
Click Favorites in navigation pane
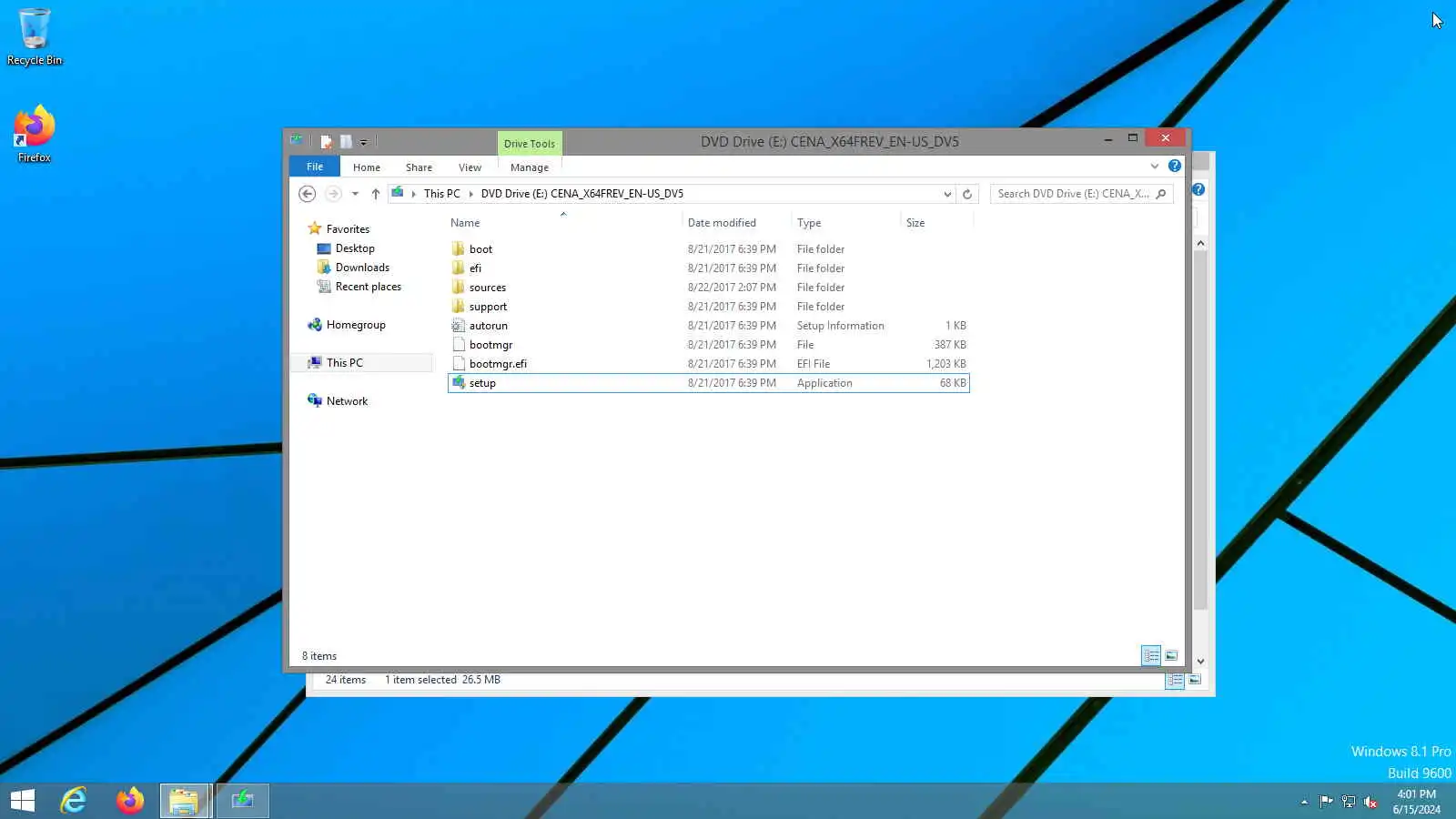coord(348,229)
